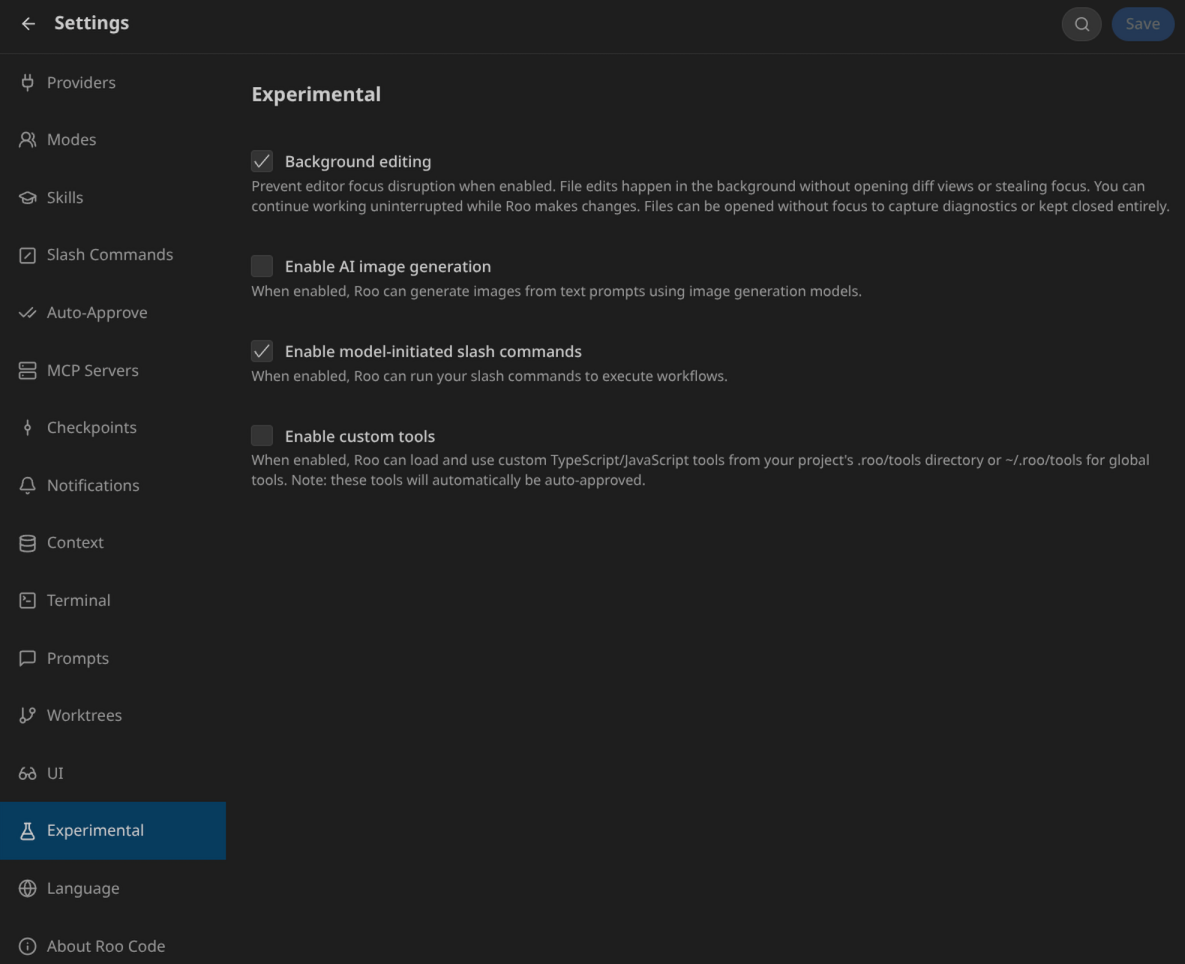1185x964 pixels.
Task: Open About Roo Code section
Action: click(x=105, y=946)
